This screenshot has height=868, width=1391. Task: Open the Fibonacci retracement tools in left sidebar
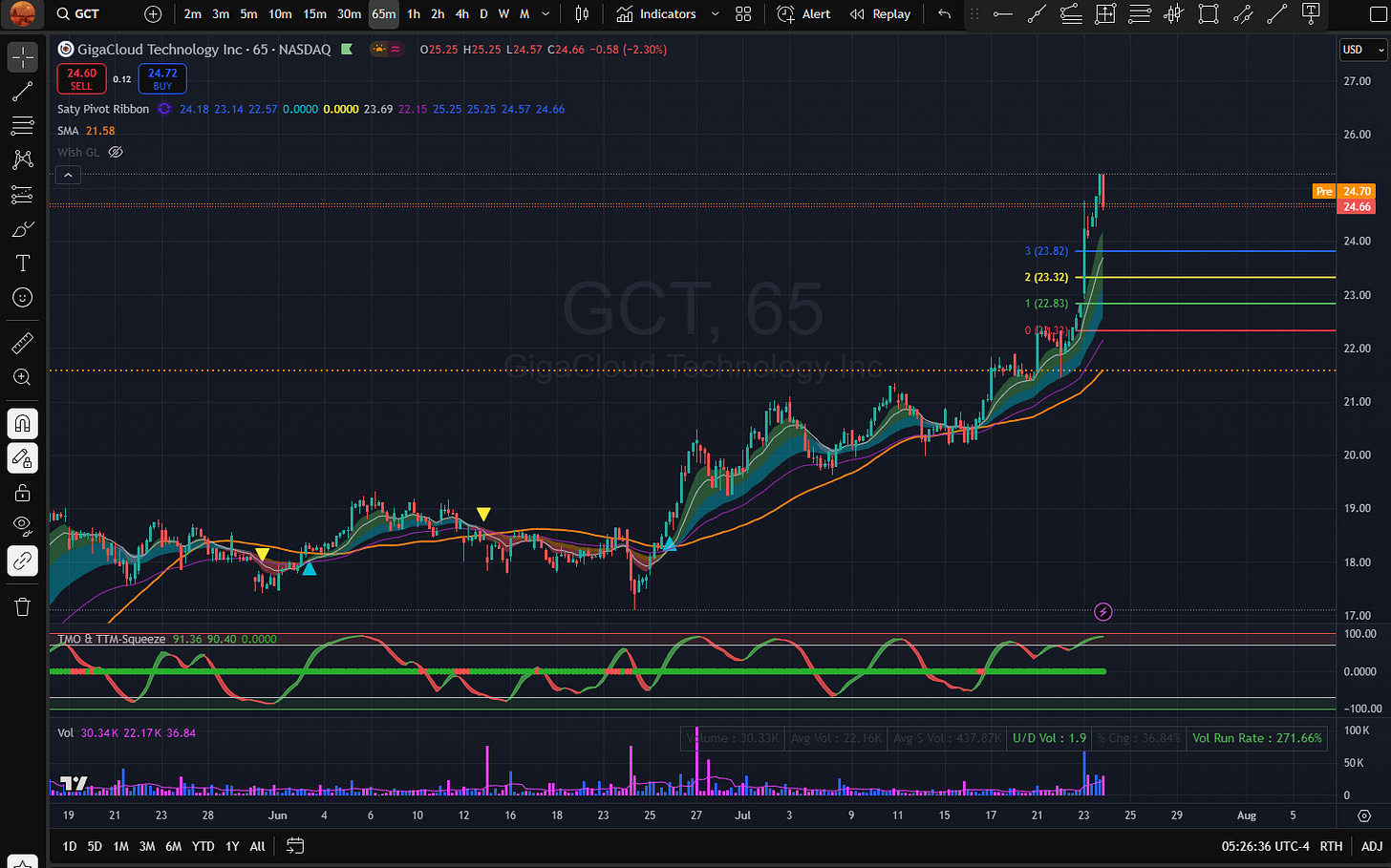click(23, 125)
